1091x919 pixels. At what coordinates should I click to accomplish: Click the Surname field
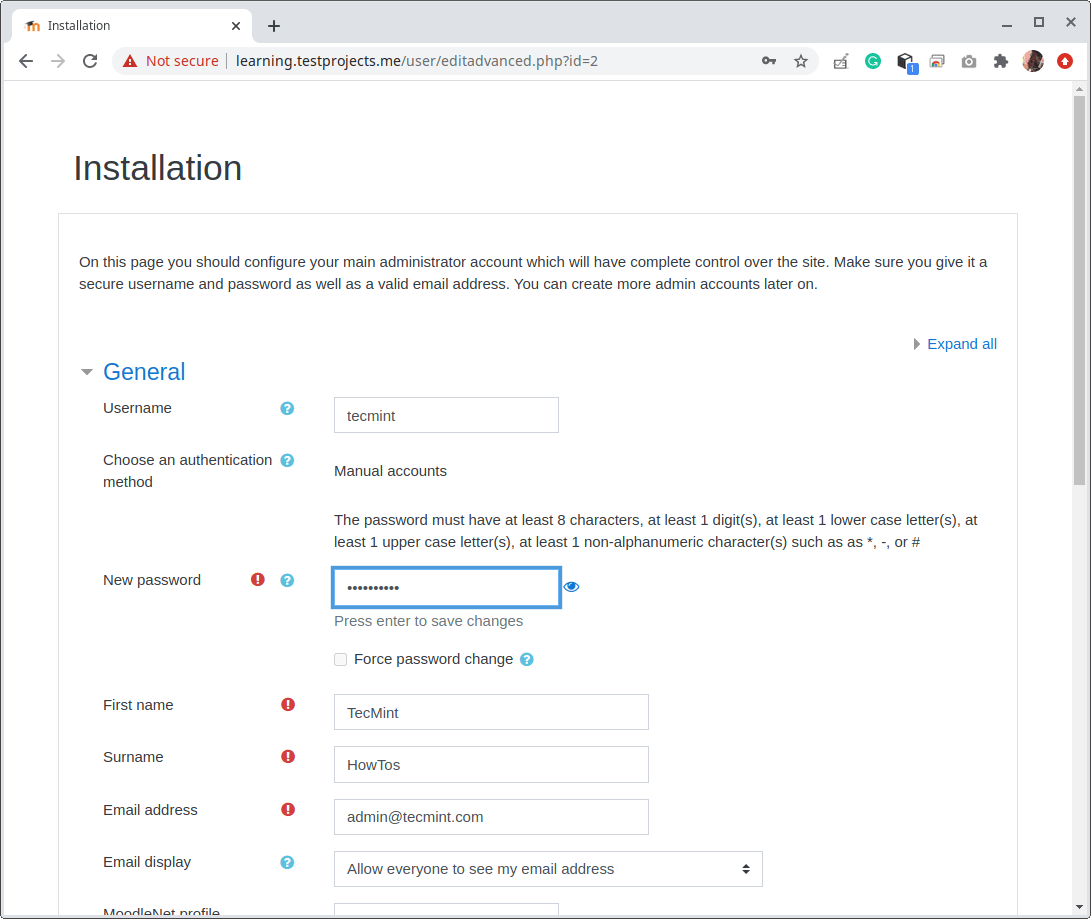click(x=491, y=765)
